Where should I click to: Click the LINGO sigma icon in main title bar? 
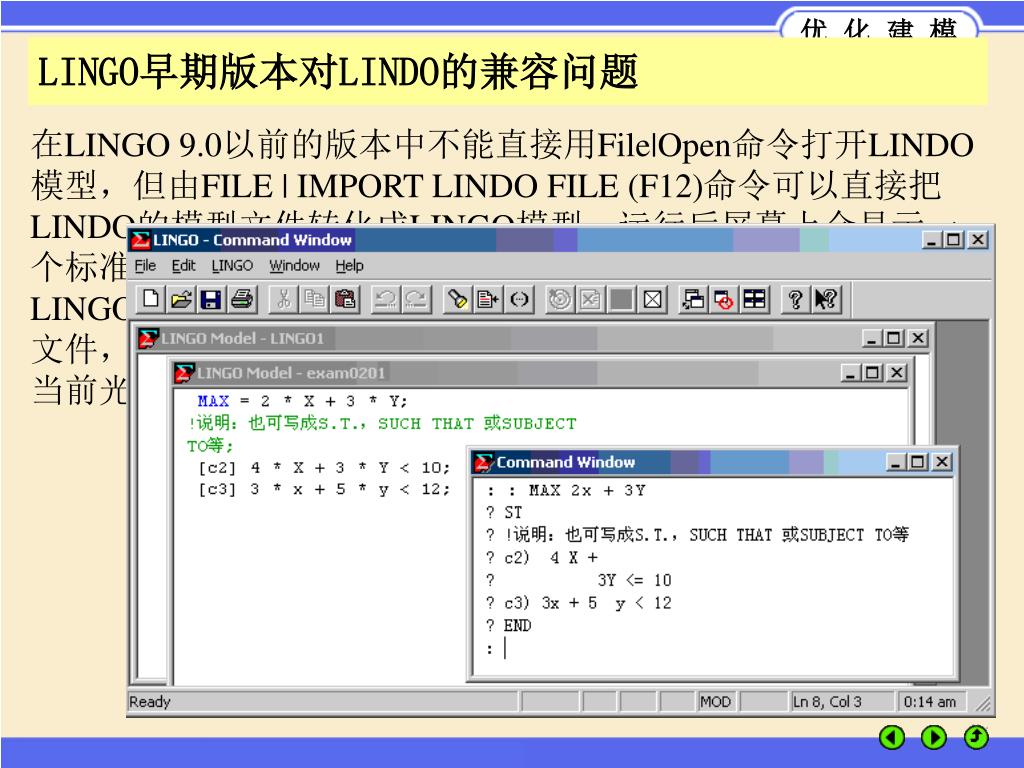tap(140, 240)
